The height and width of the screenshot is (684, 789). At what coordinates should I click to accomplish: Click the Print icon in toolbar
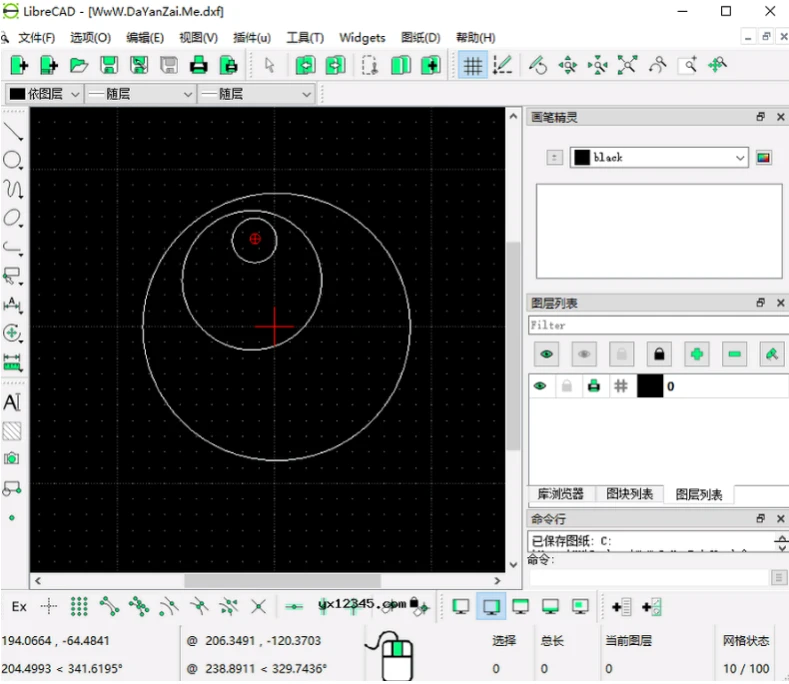coord(199,65)
